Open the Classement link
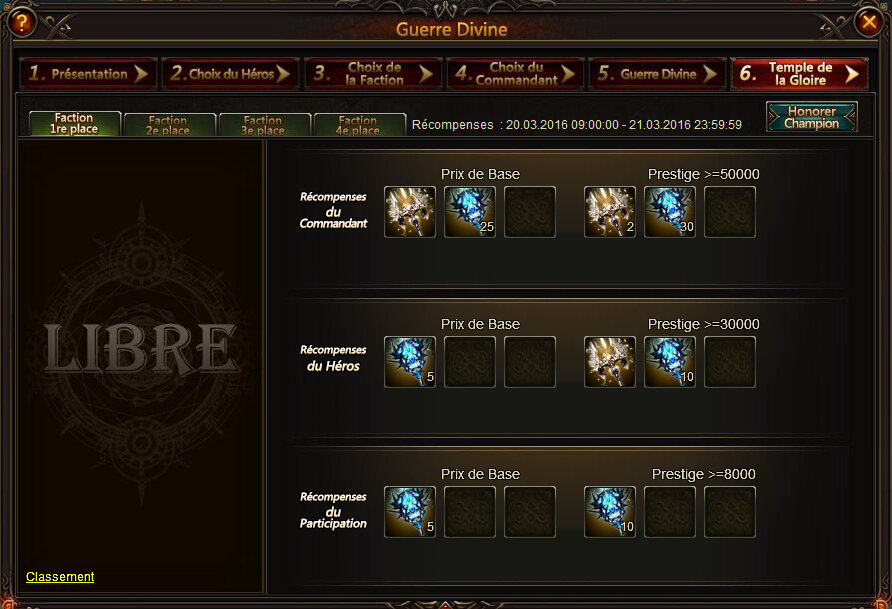The height and width of the screenshot is (609, 892). (x=60, y=577)
